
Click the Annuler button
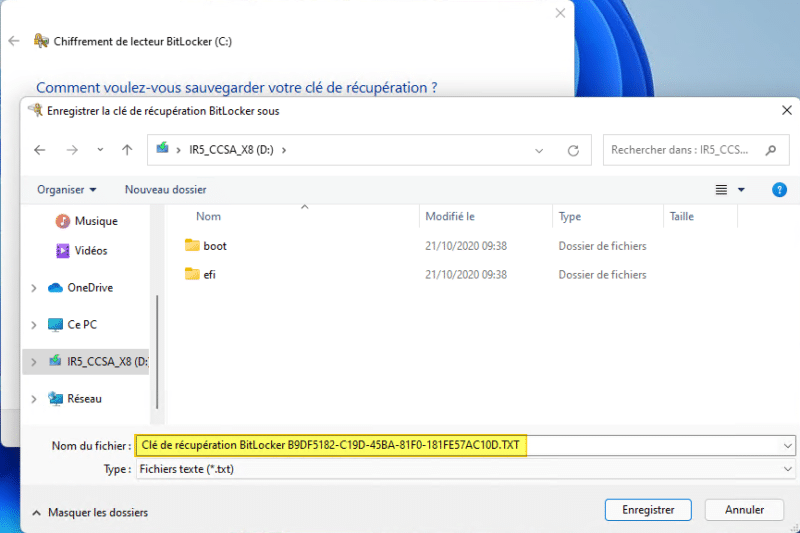744,510
